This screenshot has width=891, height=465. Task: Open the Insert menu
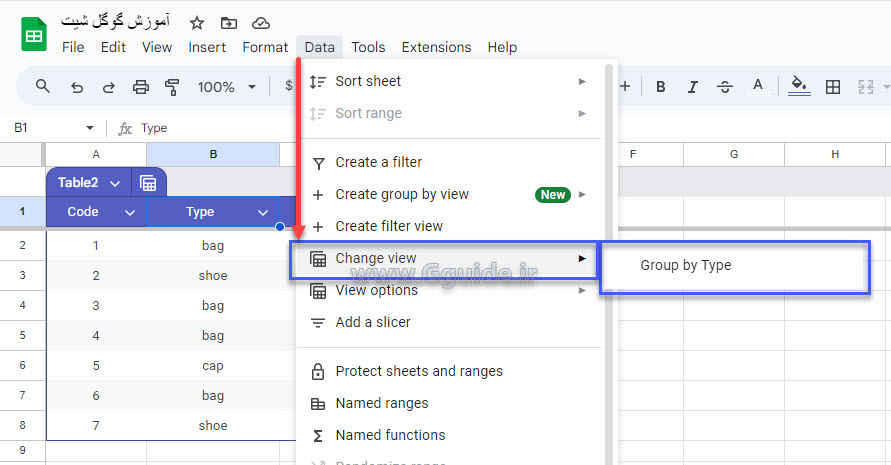coord(207,47)
